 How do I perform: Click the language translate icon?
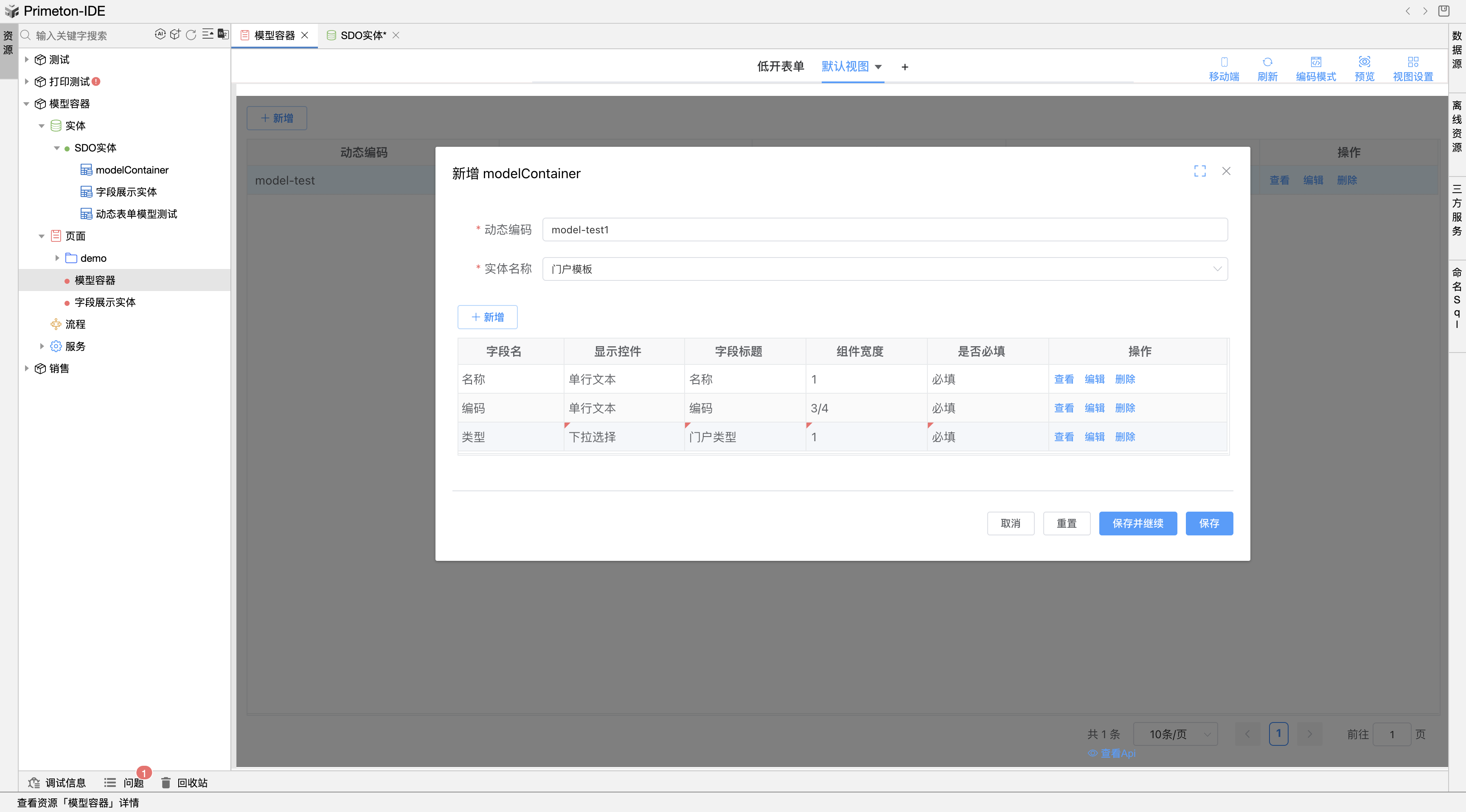coord(223,35)
